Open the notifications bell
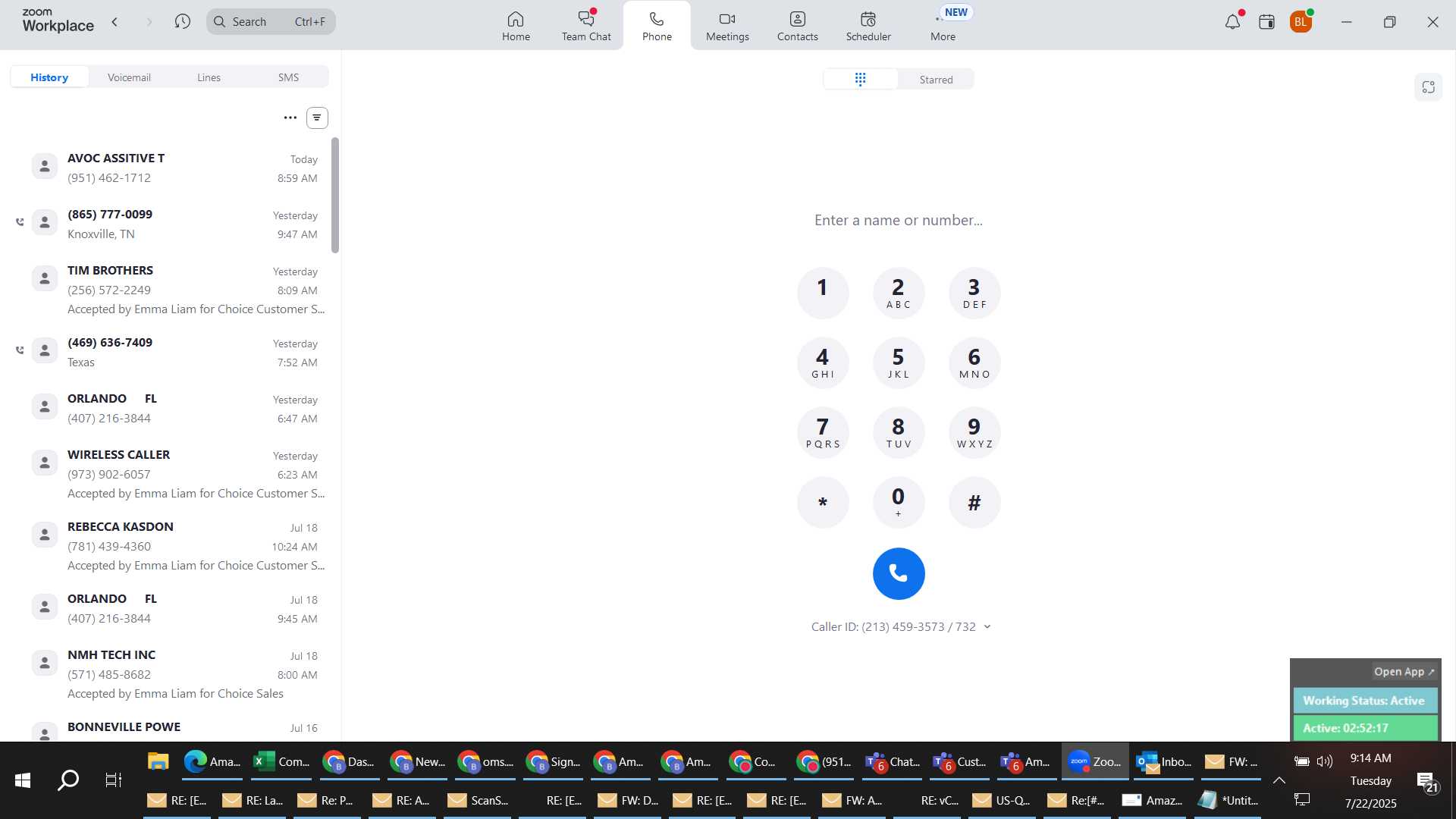This screenshot has width=1456, height=819. click(x=1233, y=22)
